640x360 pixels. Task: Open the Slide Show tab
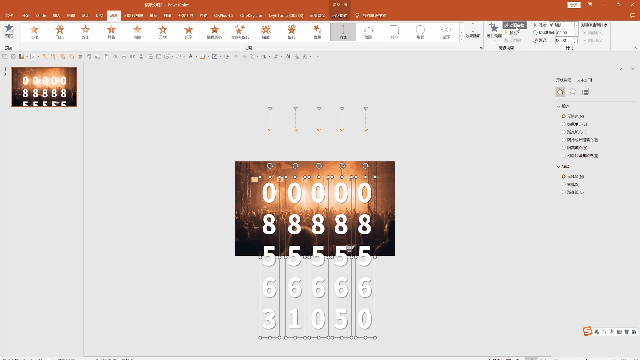133,16
